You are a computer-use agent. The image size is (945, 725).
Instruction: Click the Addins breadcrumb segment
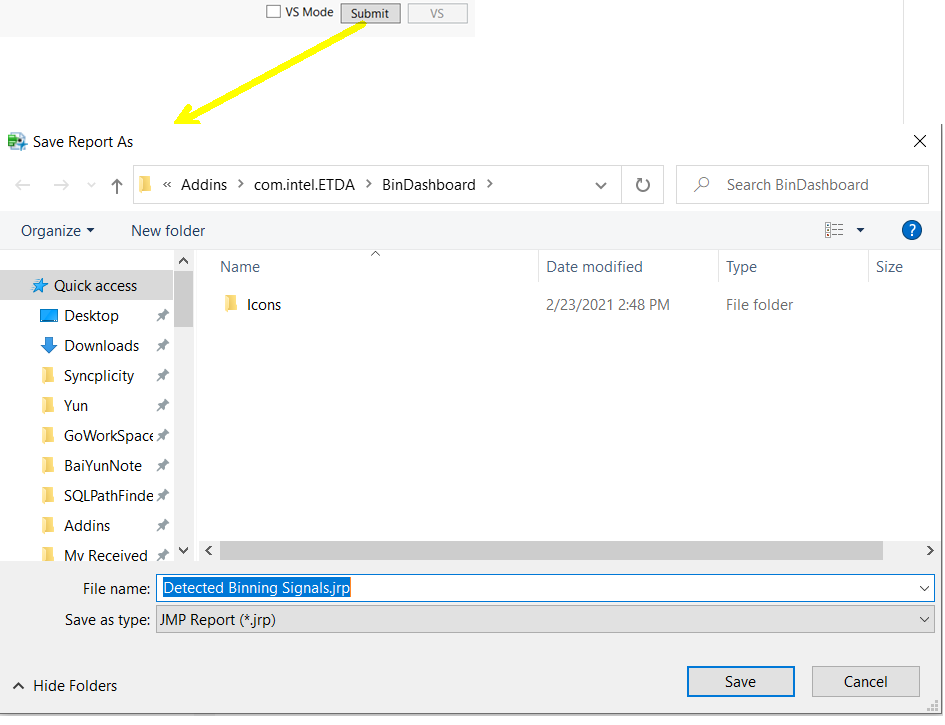(x=204, y=184)
